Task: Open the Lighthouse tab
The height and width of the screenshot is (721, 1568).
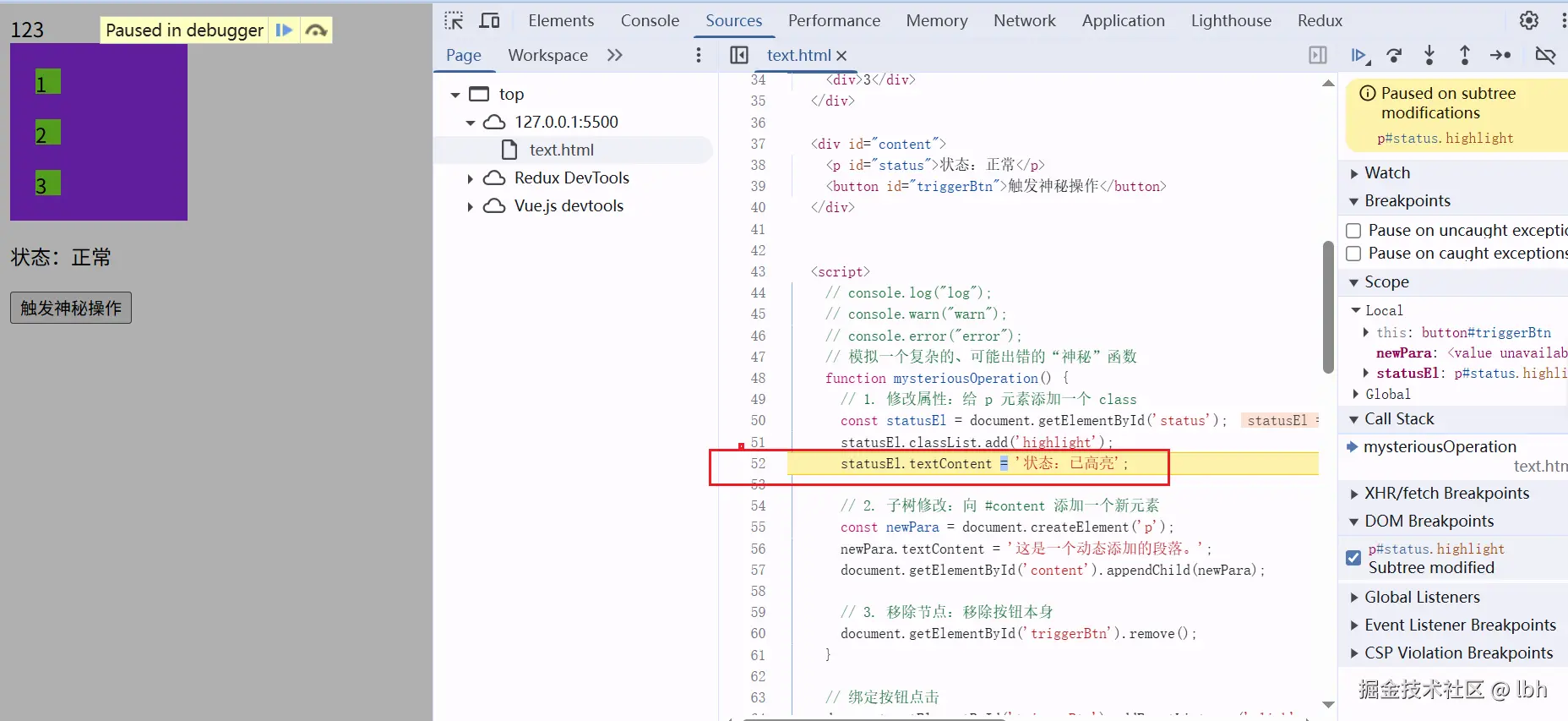Action: pyautogui.click(x=1231, y=20)
